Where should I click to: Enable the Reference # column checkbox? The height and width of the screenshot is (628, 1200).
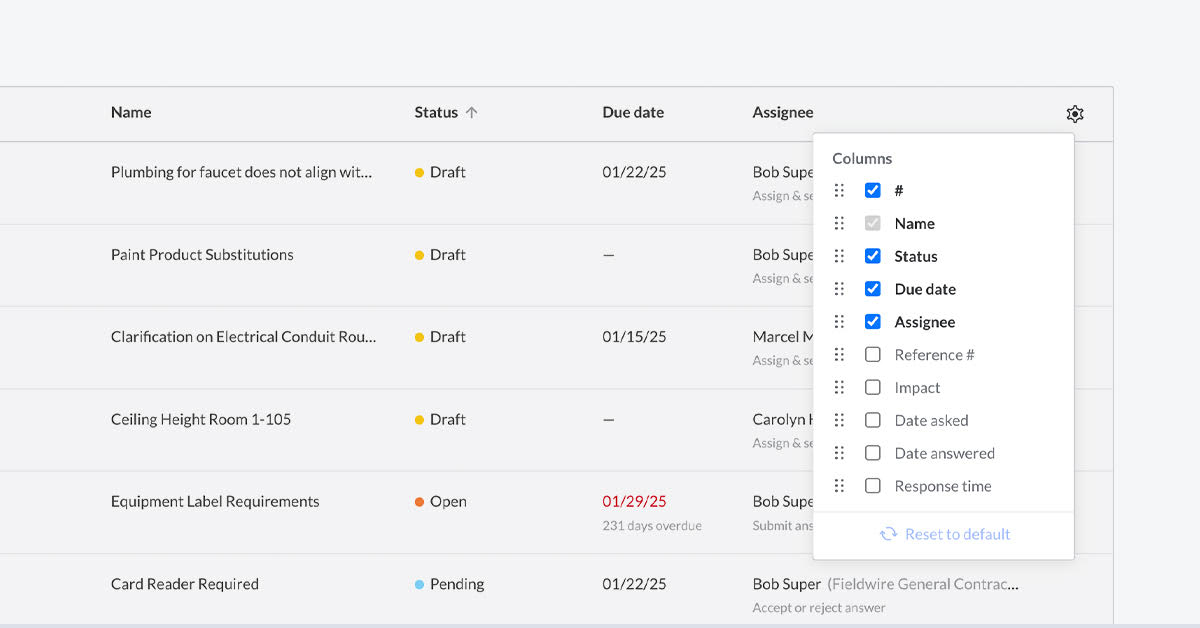tap(873, 355)
